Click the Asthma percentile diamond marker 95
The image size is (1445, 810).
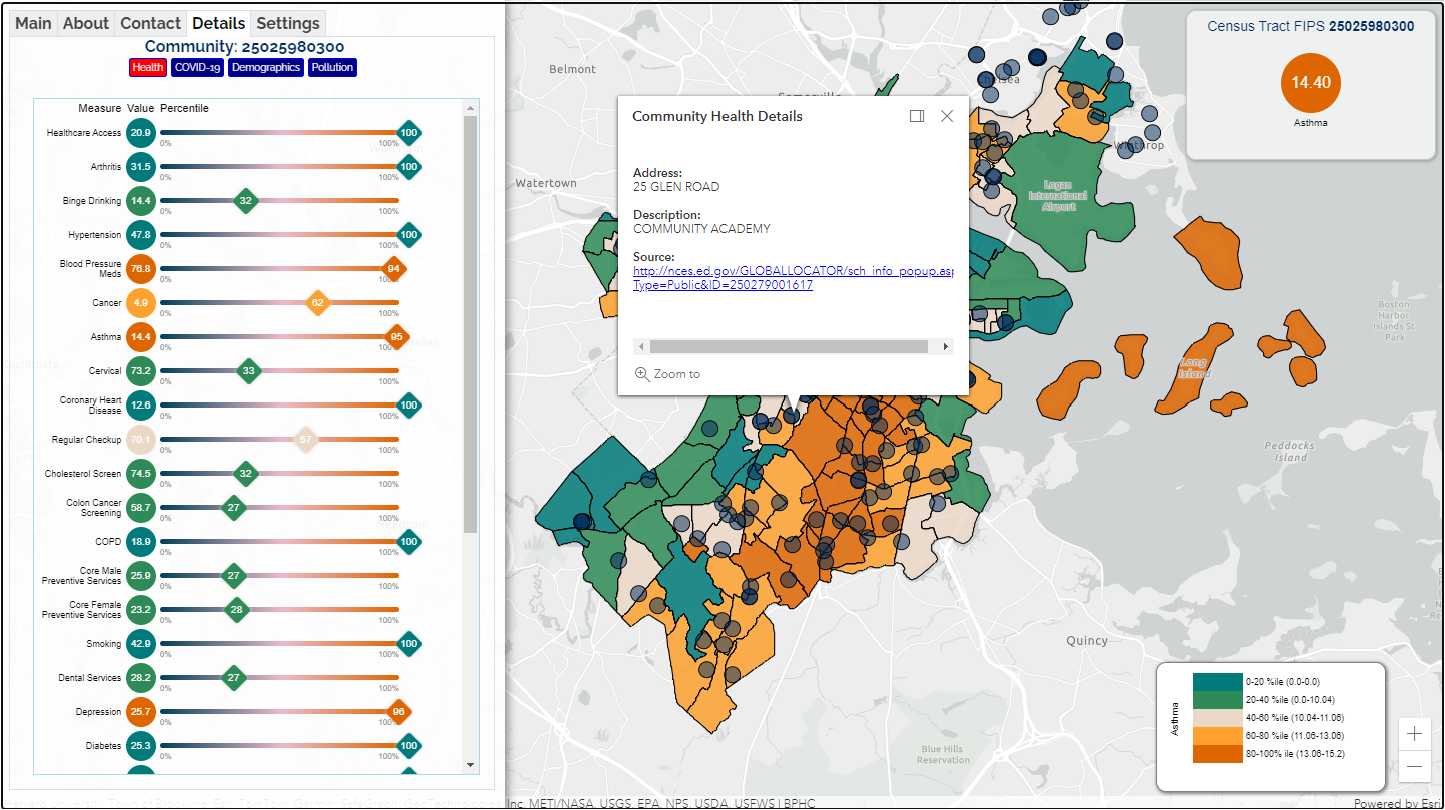[397, 337]
